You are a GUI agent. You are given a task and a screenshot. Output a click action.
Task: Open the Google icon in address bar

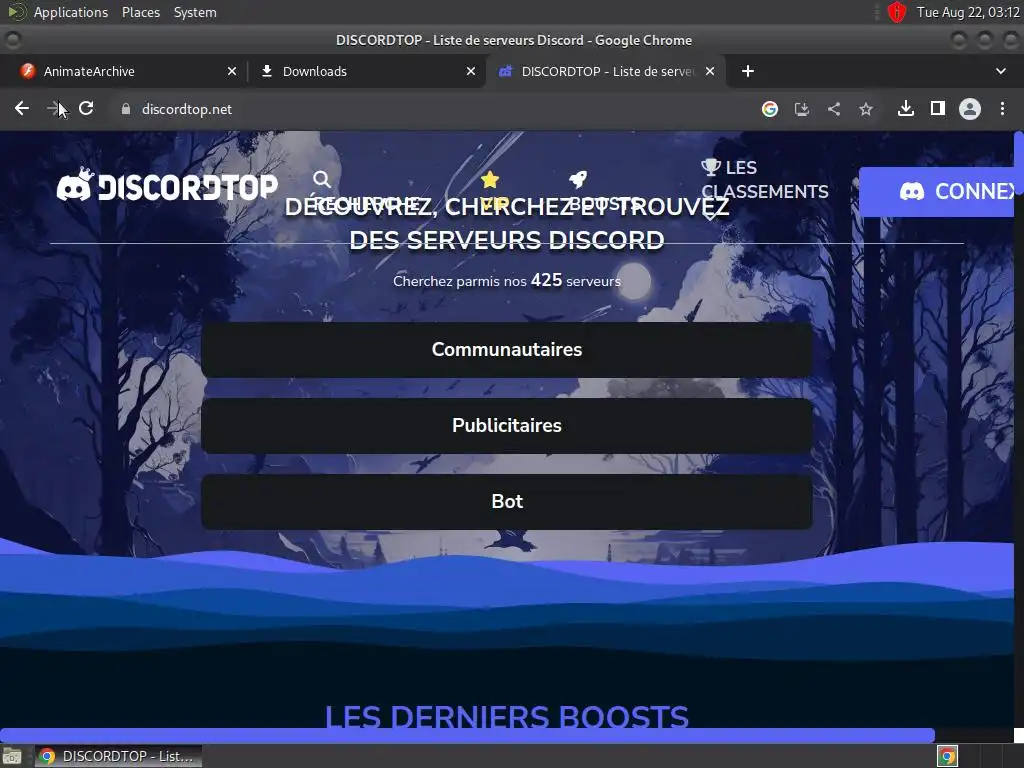click(770, 109)
